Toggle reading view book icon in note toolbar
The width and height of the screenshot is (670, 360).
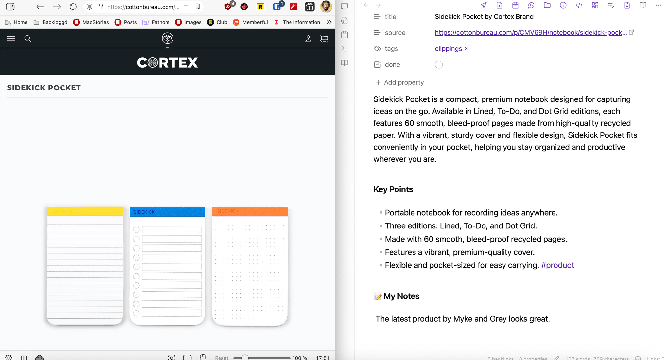[x=643, y=6]
